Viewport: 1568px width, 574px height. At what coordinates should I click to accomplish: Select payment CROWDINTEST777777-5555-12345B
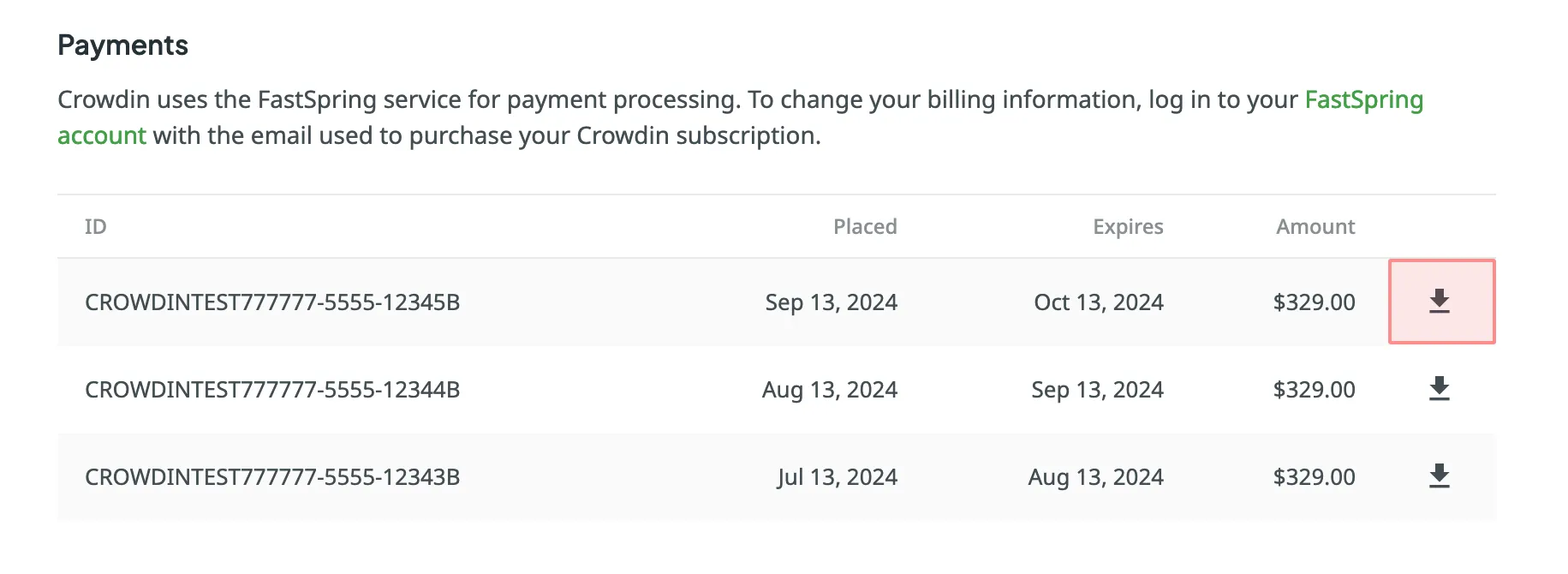272,302
